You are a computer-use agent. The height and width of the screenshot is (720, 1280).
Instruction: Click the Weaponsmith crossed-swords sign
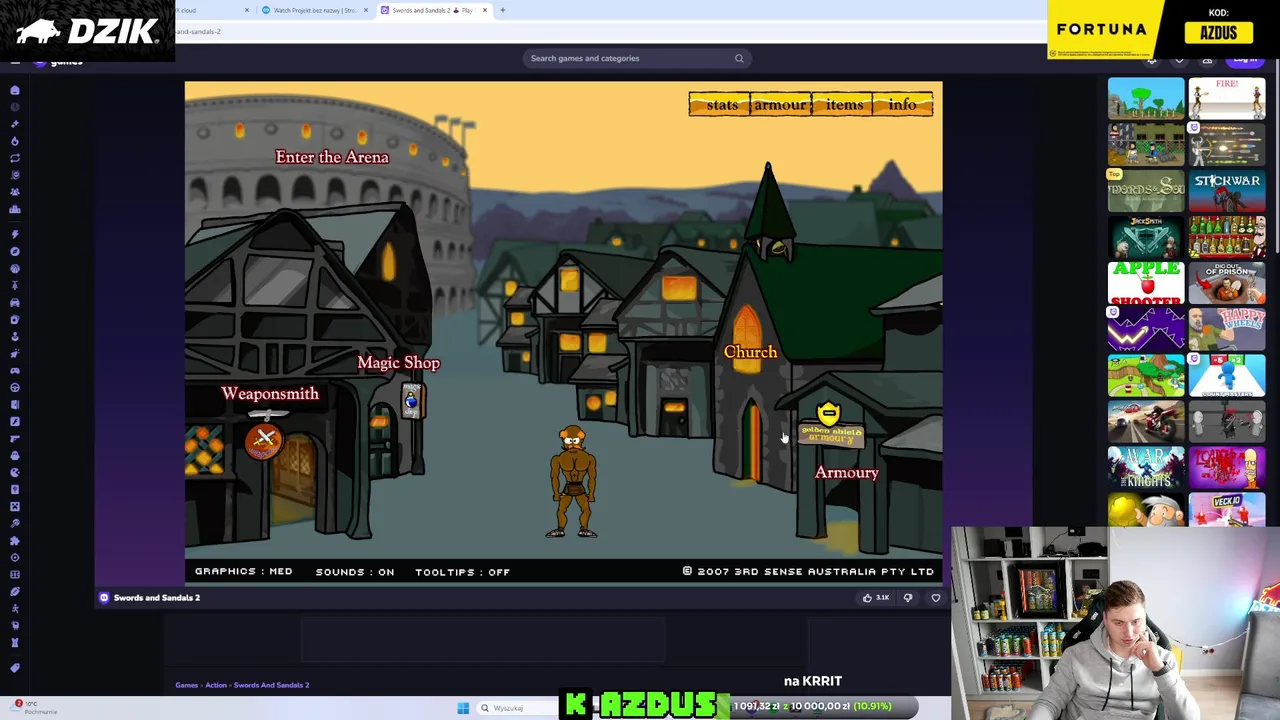[x=264, y=440]
